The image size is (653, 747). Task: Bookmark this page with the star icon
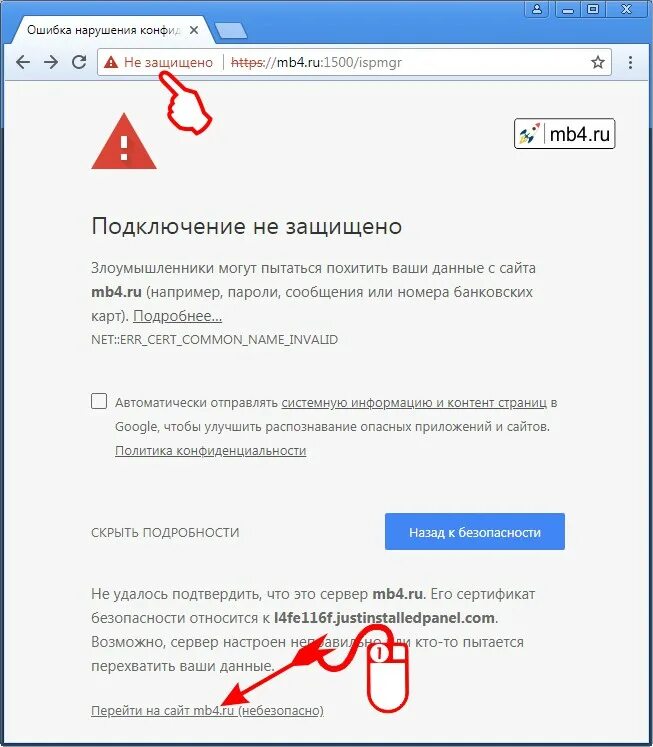coord(598,62)
